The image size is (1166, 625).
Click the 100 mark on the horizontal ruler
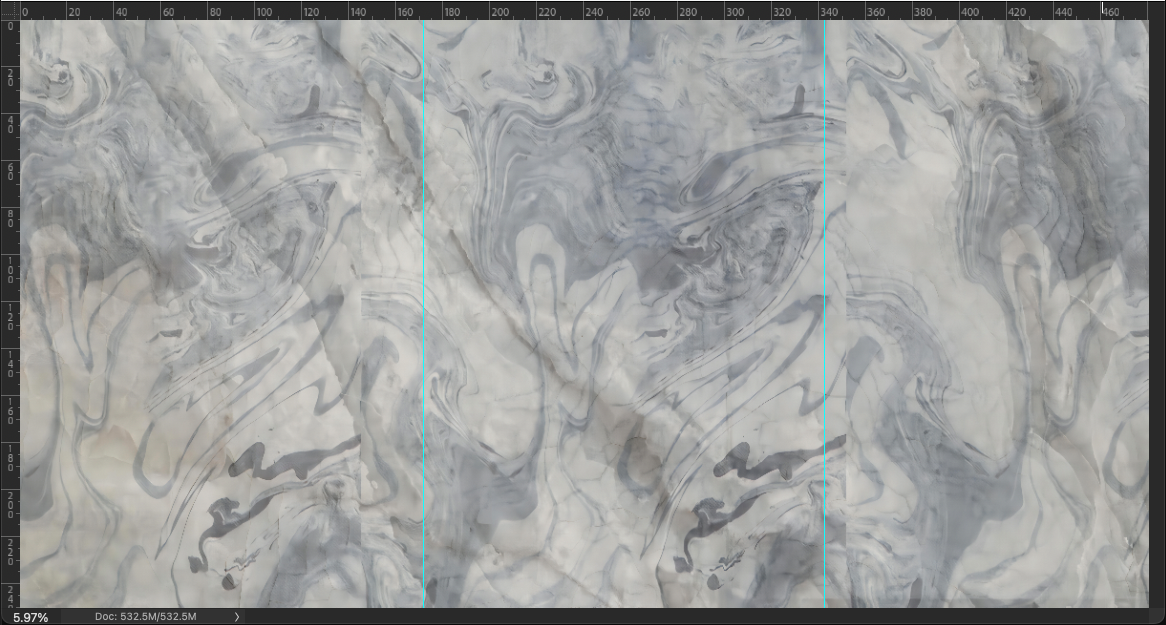coord(263,12)
